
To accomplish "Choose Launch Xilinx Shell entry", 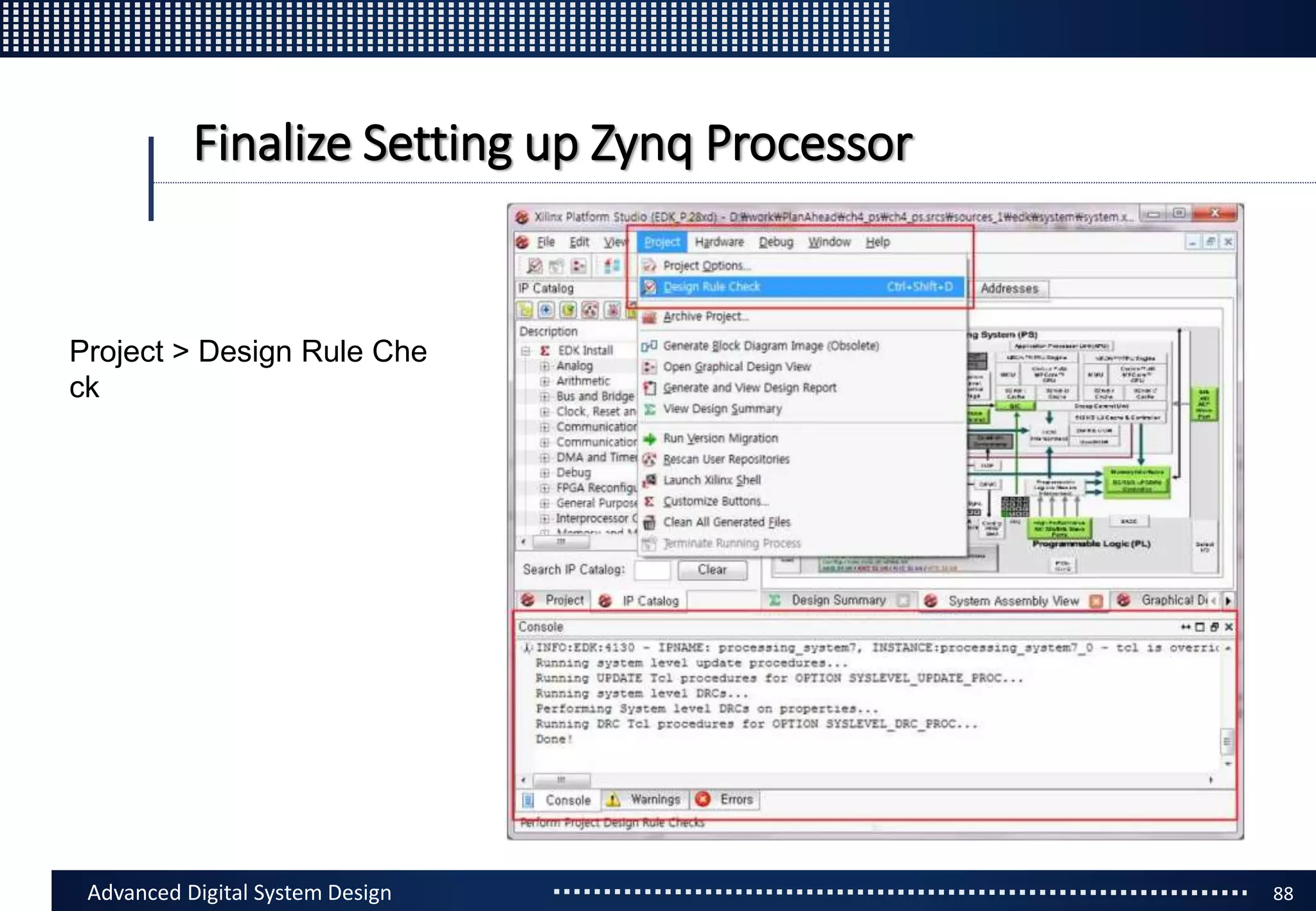I will [x=802, y=481].
